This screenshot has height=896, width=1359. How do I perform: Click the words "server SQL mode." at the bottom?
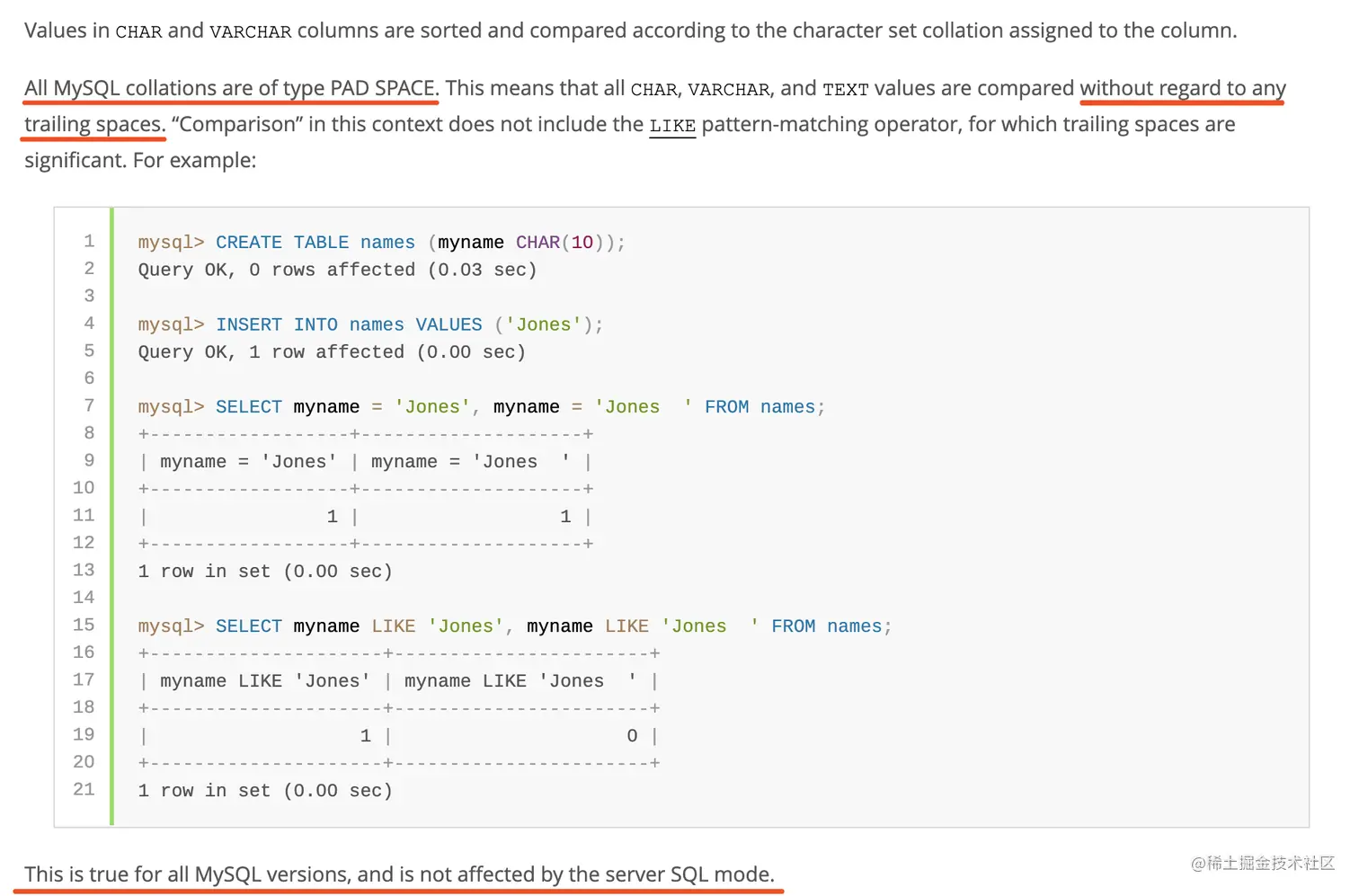pos(689,874)
